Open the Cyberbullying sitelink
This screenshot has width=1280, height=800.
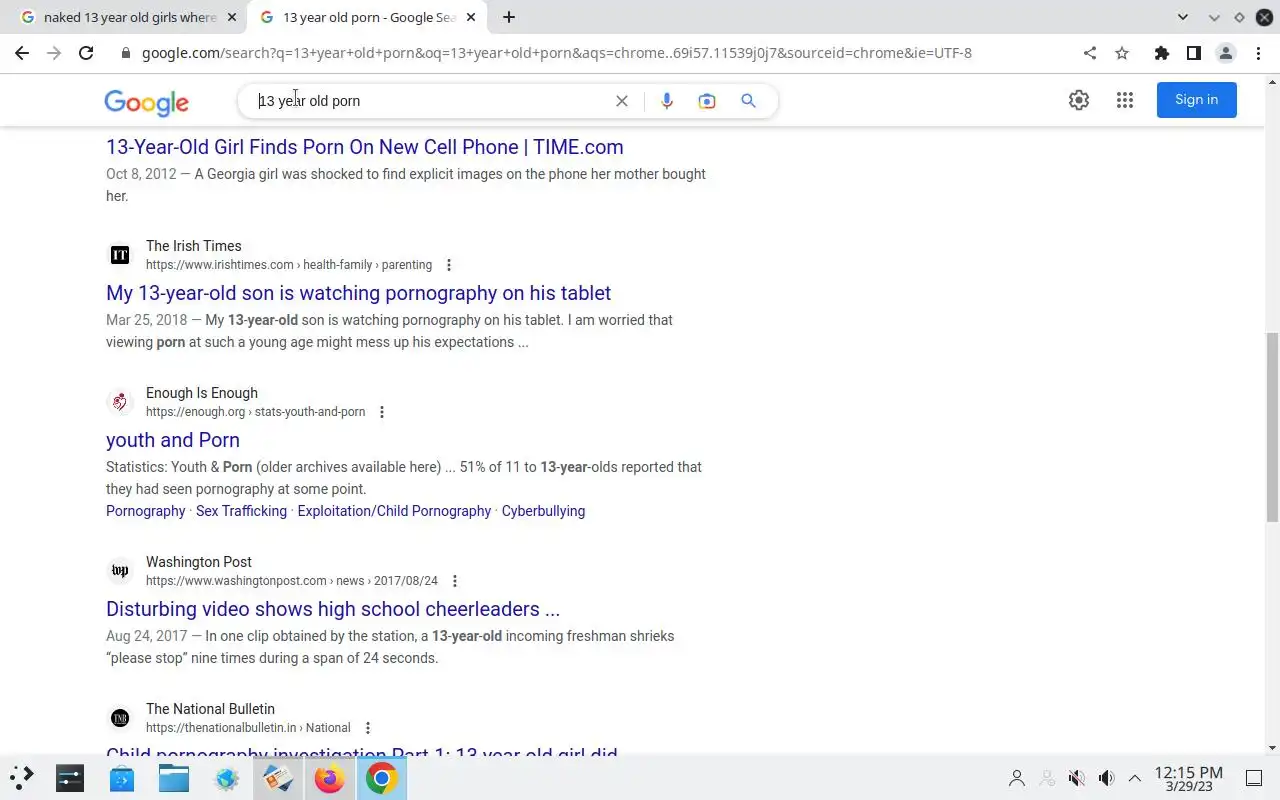tap(543, 511)
